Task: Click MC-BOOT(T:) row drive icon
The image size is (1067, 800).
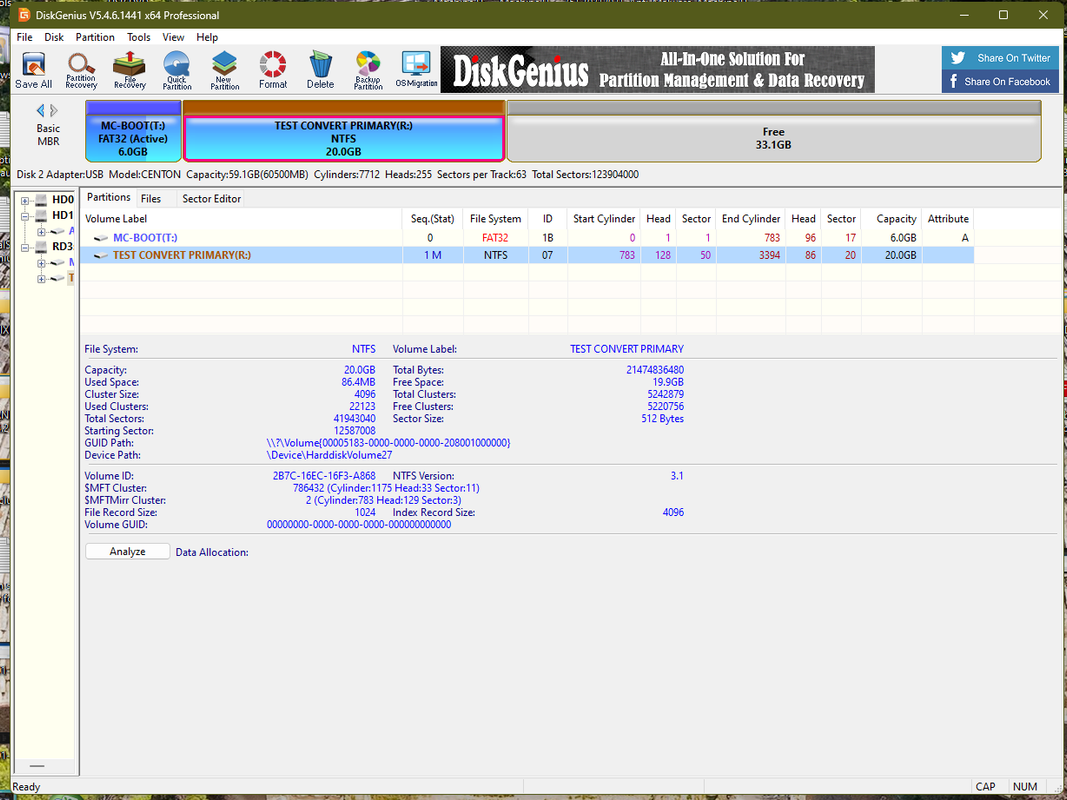Action: (x=101, y=238)
